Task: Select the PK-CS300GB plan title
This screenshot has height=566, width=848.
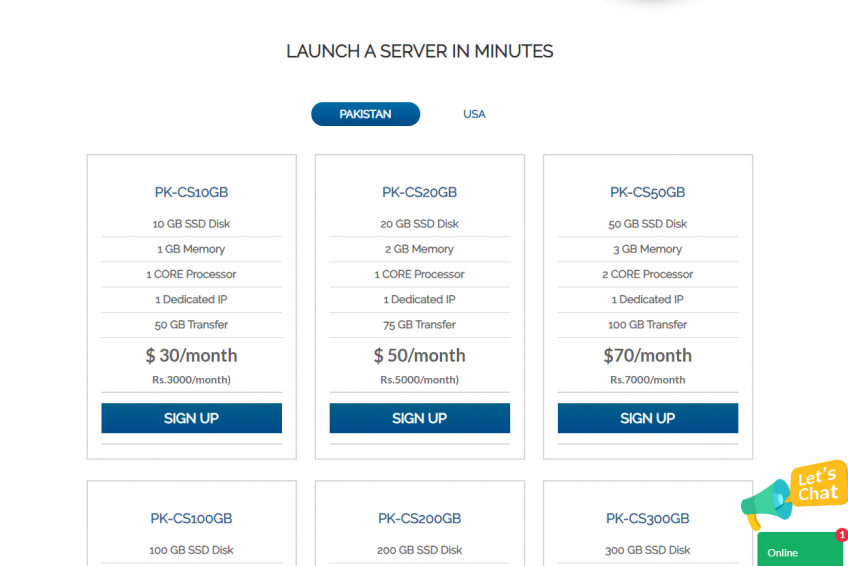Action: [647, 518]
